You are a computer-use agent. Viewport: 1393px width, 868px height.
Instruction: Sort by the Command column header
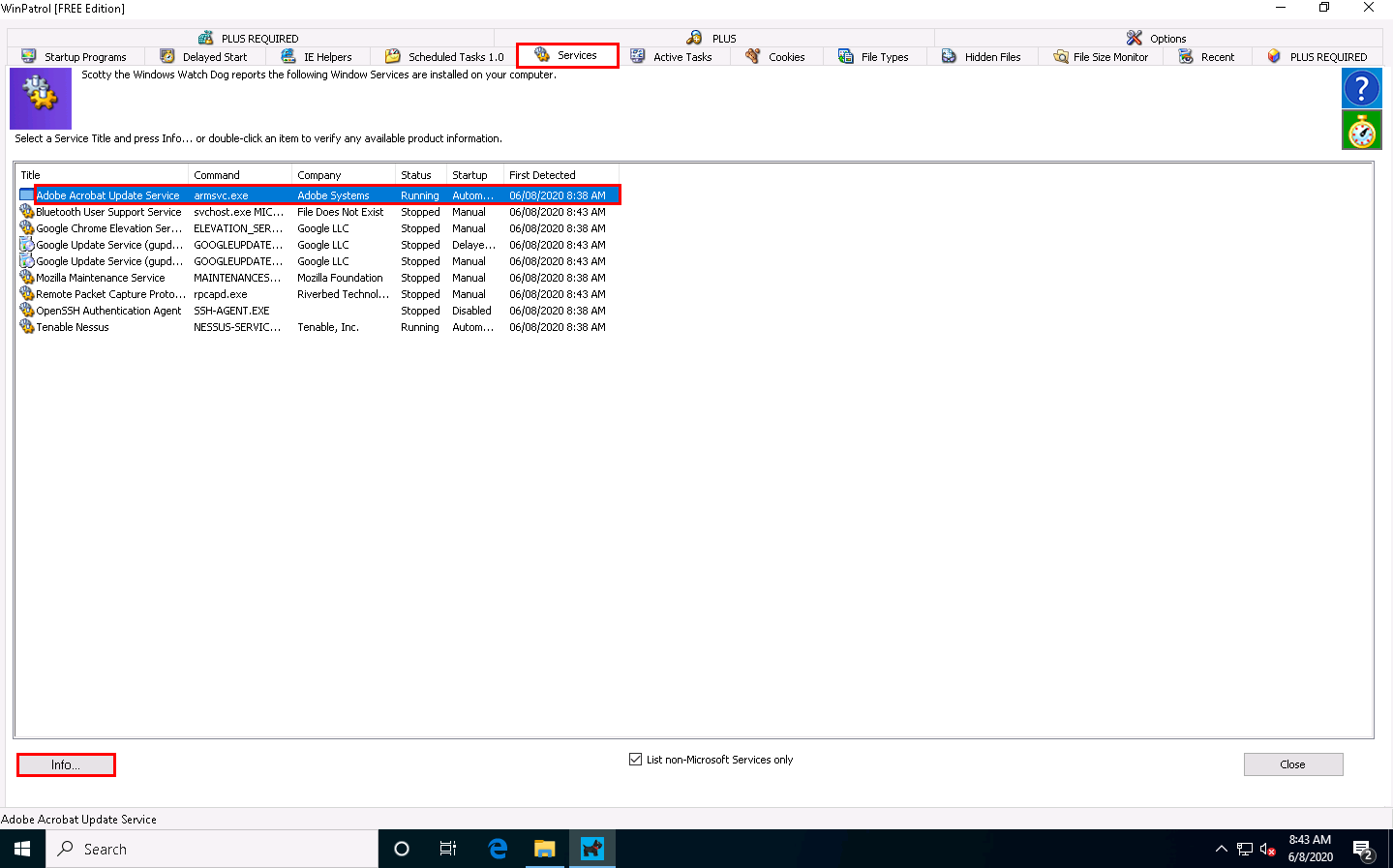[240, 175]
